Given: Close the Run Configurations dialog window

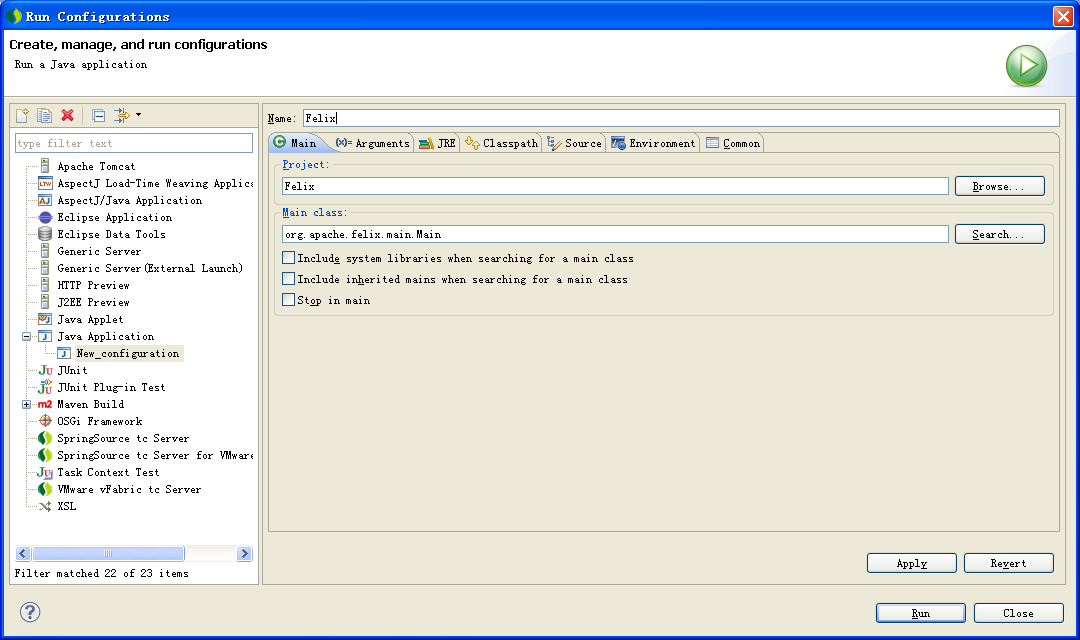Looking at the screenshot, I should pos(1063,16).
